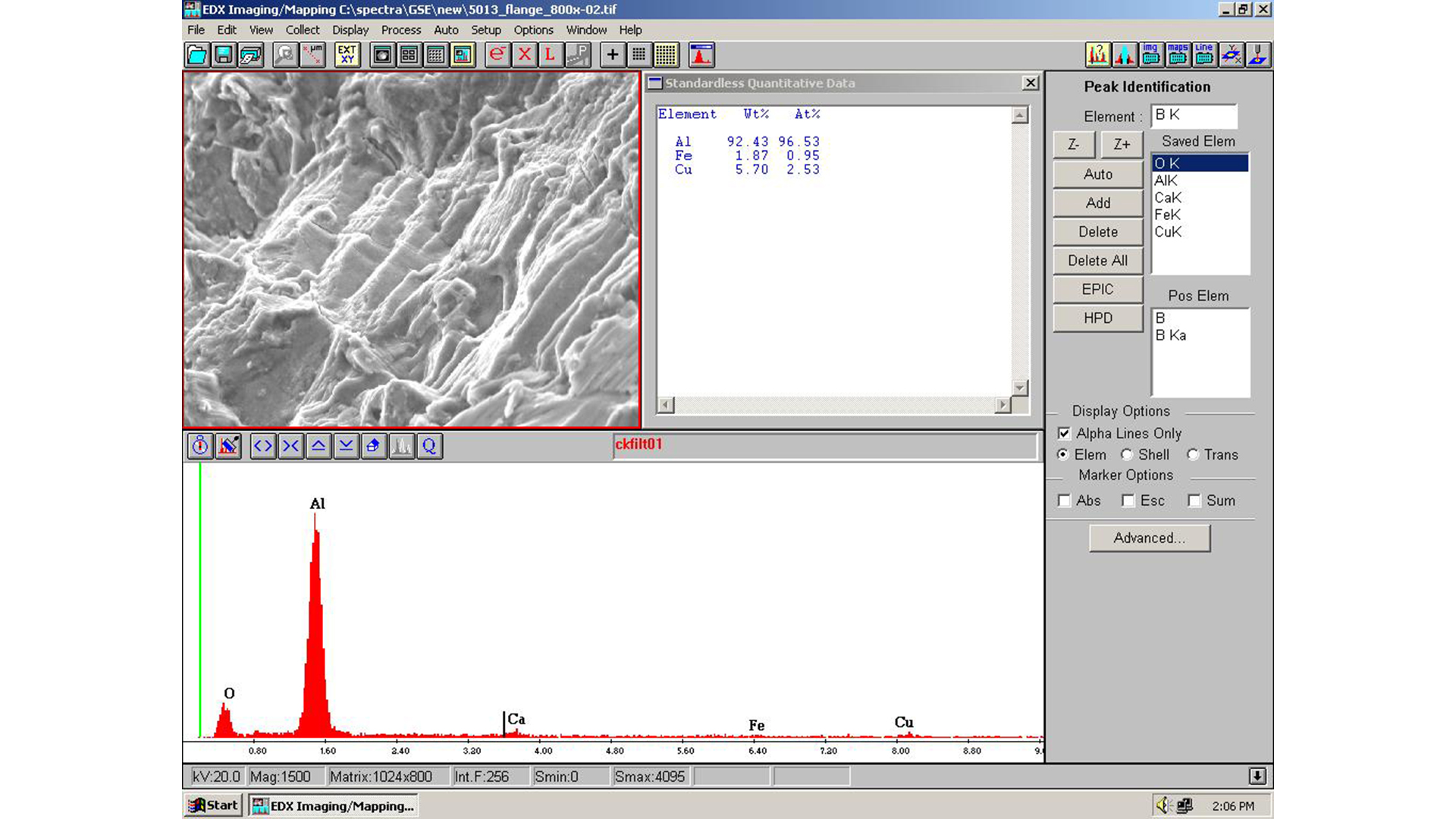Click the Line scan tool icon
Viewport: 1456px width, 819px height.
1203,54
